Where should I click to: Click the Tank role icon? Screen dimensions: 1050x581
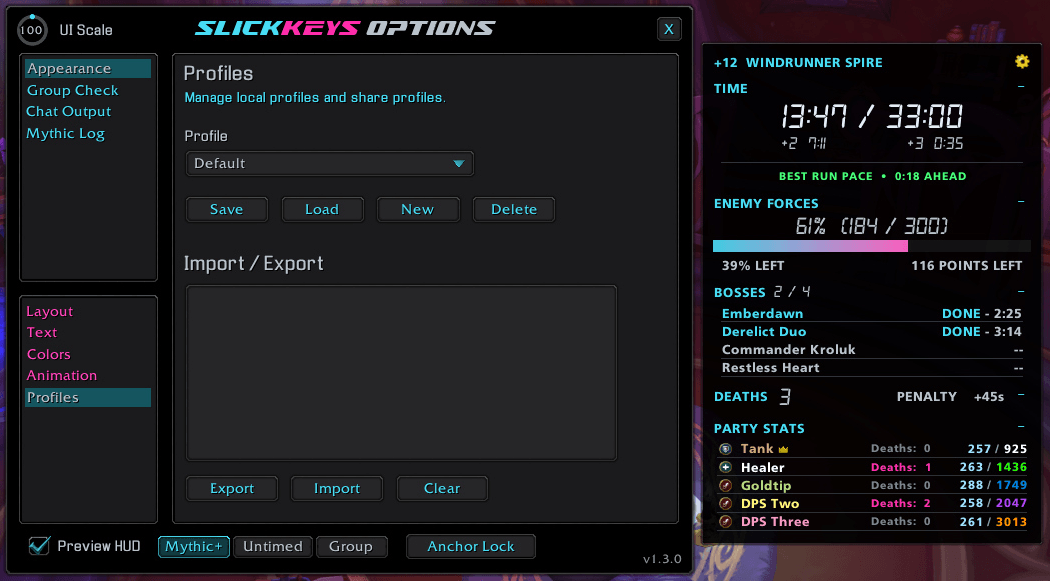(725, 449)
